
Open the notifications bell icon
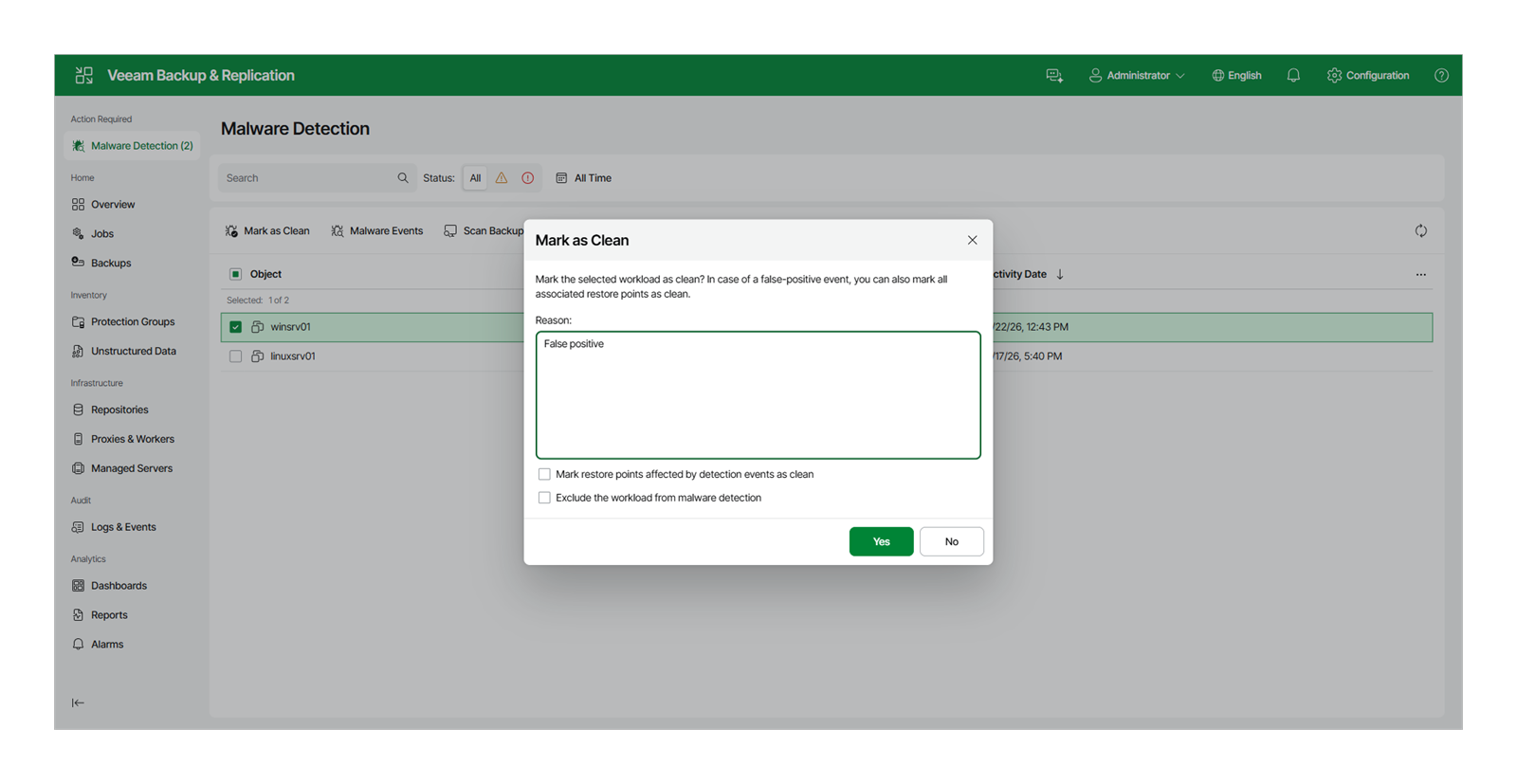[x=1293, y=76]
